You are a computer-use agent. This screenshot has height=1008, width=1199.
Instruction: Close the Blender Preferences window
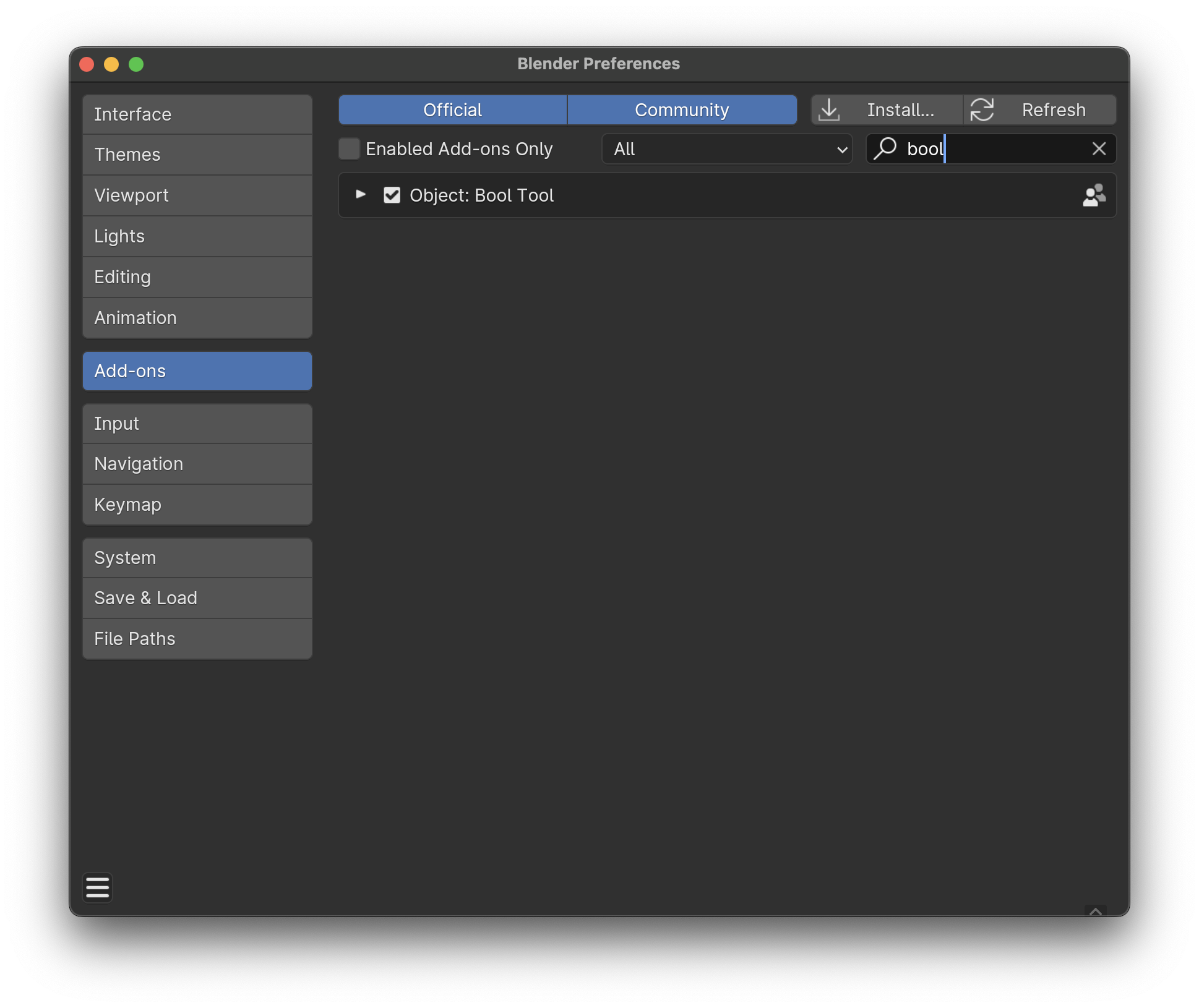(x=87, y=64)
